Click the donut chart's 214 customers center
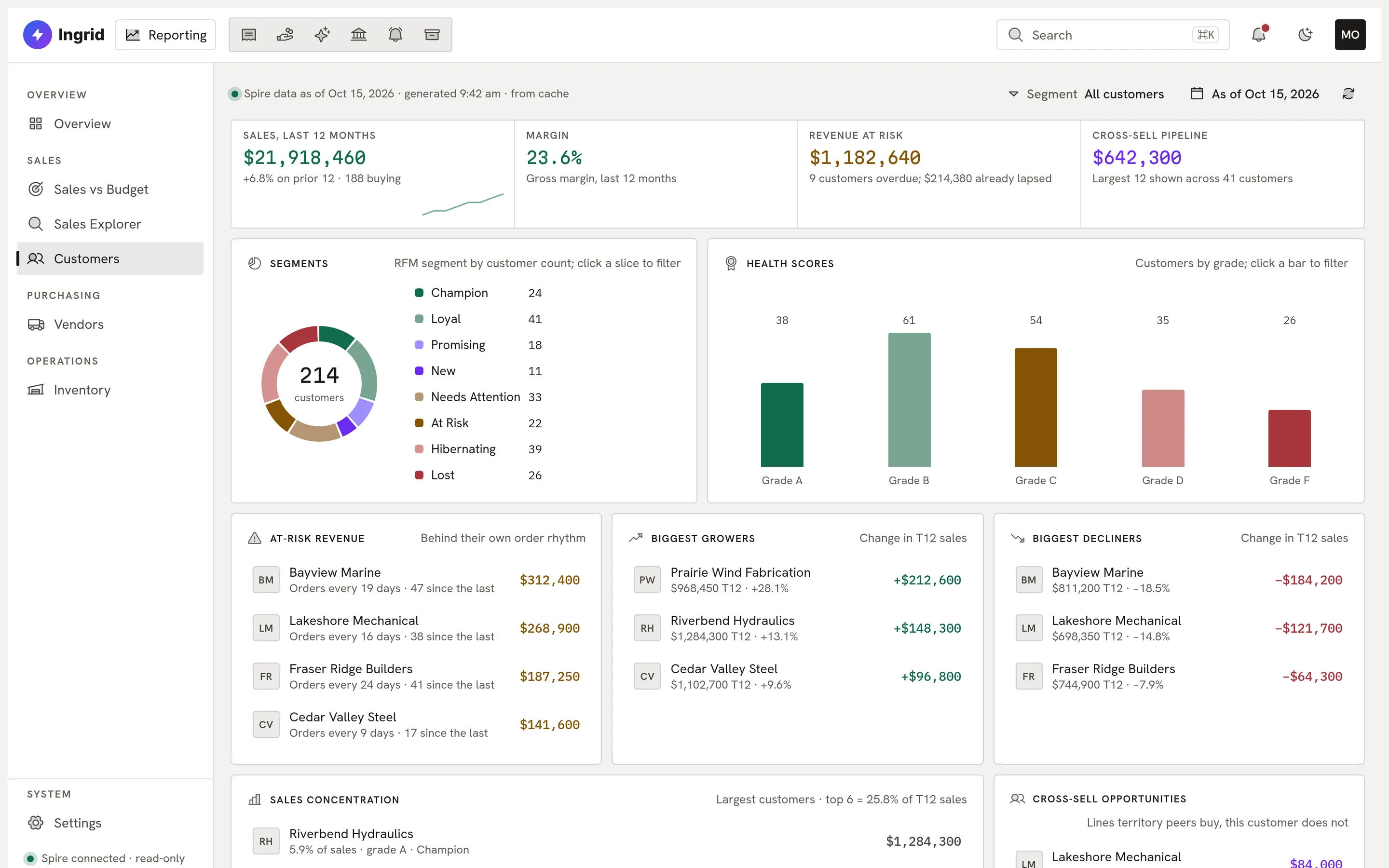The height and width of the screenshot is (868, 1389). (319, 383)
